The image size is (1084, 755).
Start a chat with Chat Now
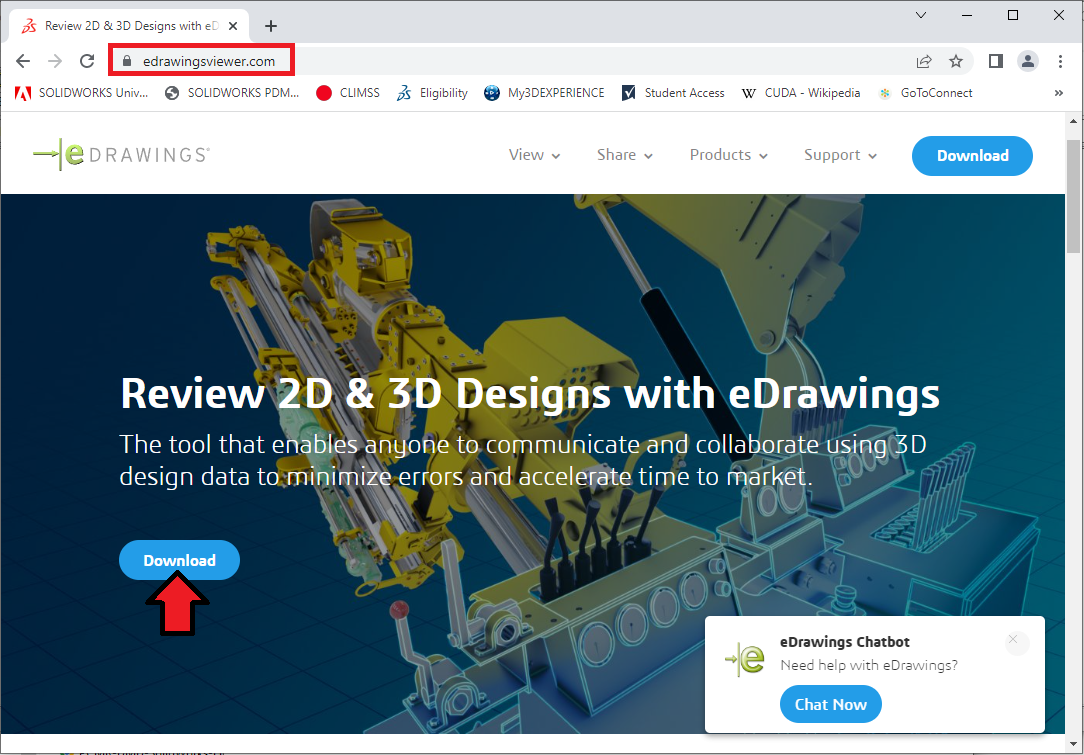830,704
